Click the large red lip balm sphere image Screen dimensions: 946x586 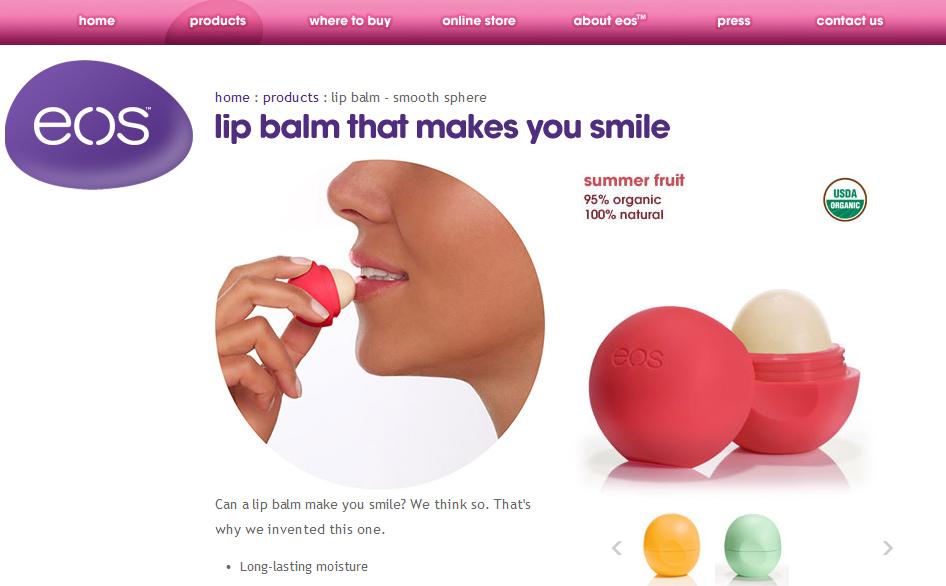tap(725, 378)
